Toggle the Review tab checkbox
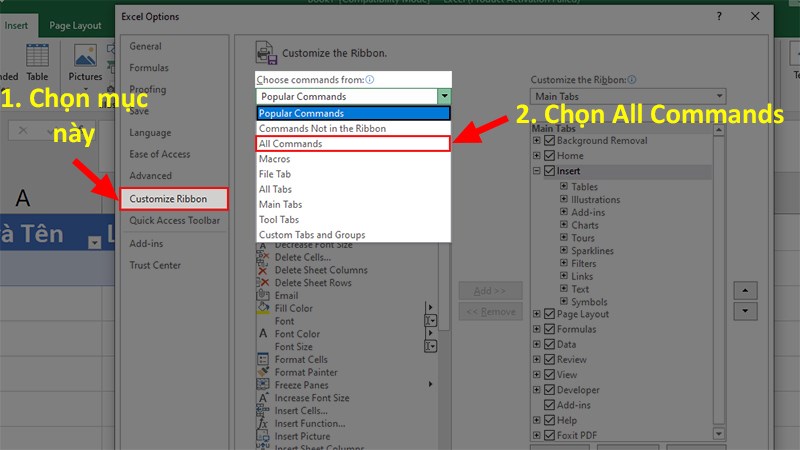 click(549, 359)
